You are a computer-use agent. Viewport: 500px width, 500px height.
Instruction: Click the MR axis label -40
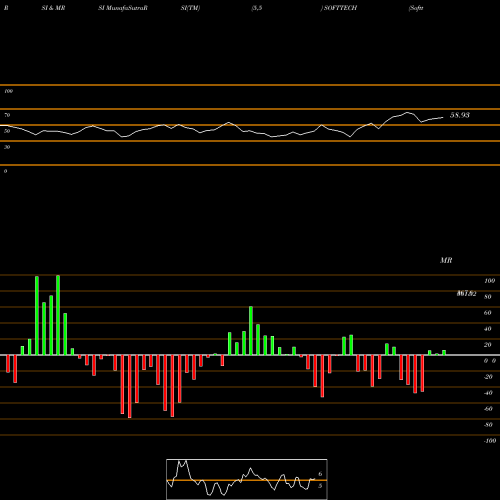488,393
